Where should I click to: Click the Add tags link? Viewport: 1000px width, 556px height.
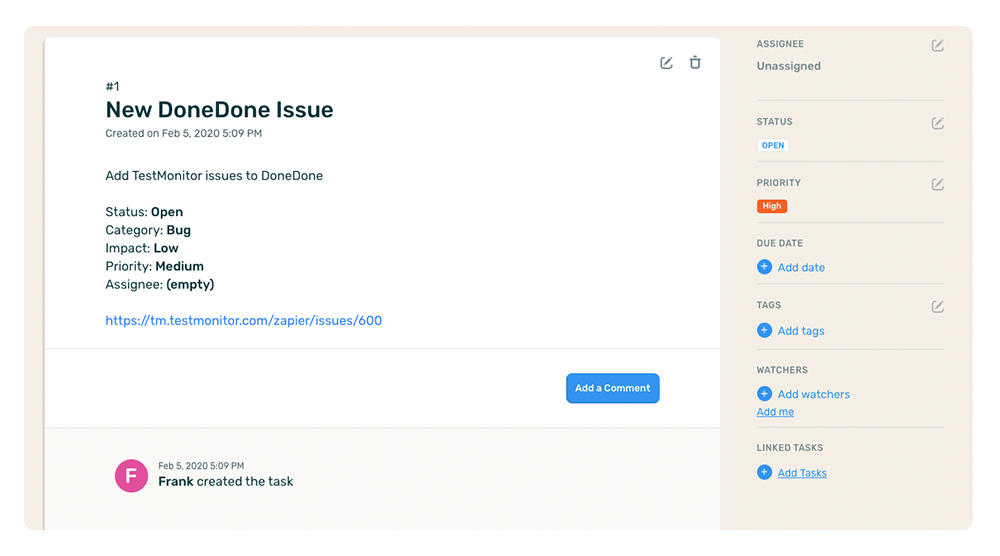point(801,331)
